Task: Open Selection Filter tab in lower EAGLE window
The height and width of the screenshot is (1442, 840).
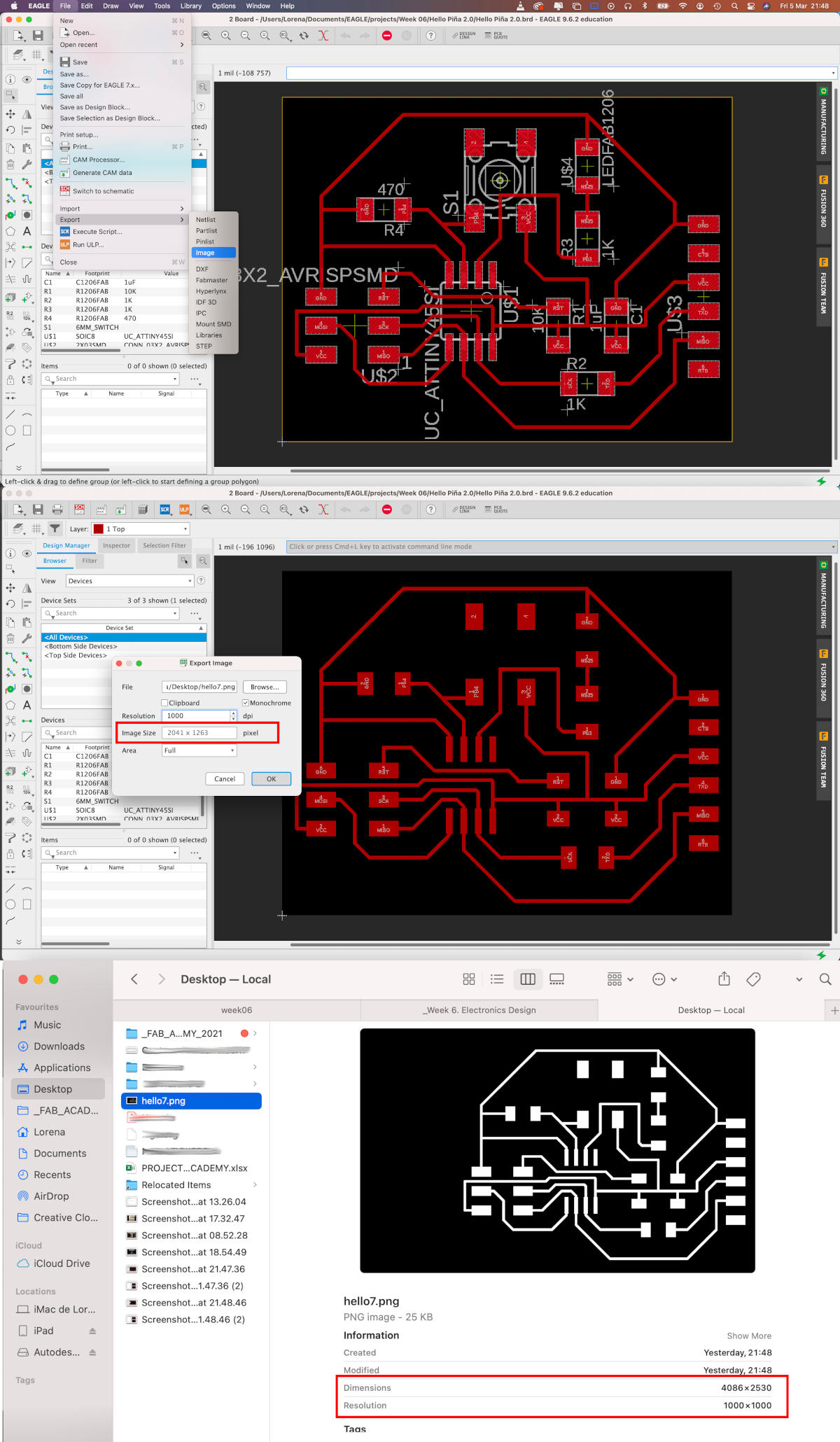Action: coord(164,546)
